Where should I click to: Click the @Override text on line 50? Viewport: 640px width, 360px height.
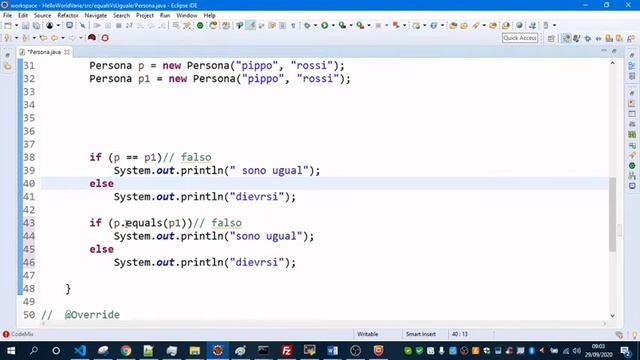(x=92, y=315)
